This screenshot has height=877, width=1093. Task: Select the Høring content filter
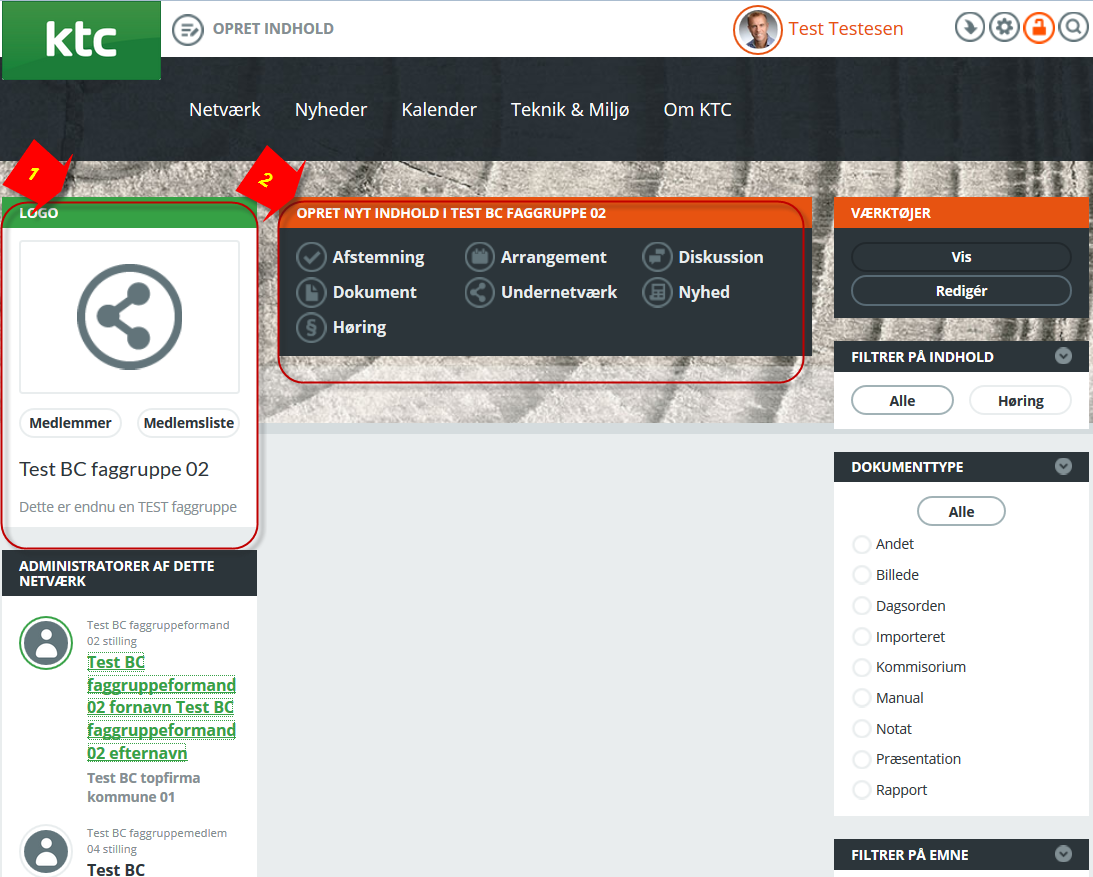click(x=1021, y=401)
